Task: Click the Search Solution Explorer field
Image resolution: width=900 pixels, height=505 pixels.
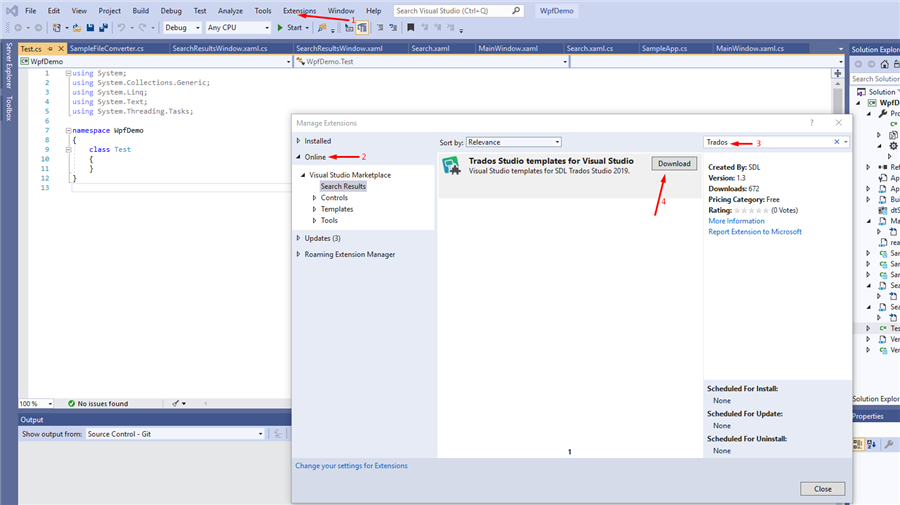Action: coord(875,79)
